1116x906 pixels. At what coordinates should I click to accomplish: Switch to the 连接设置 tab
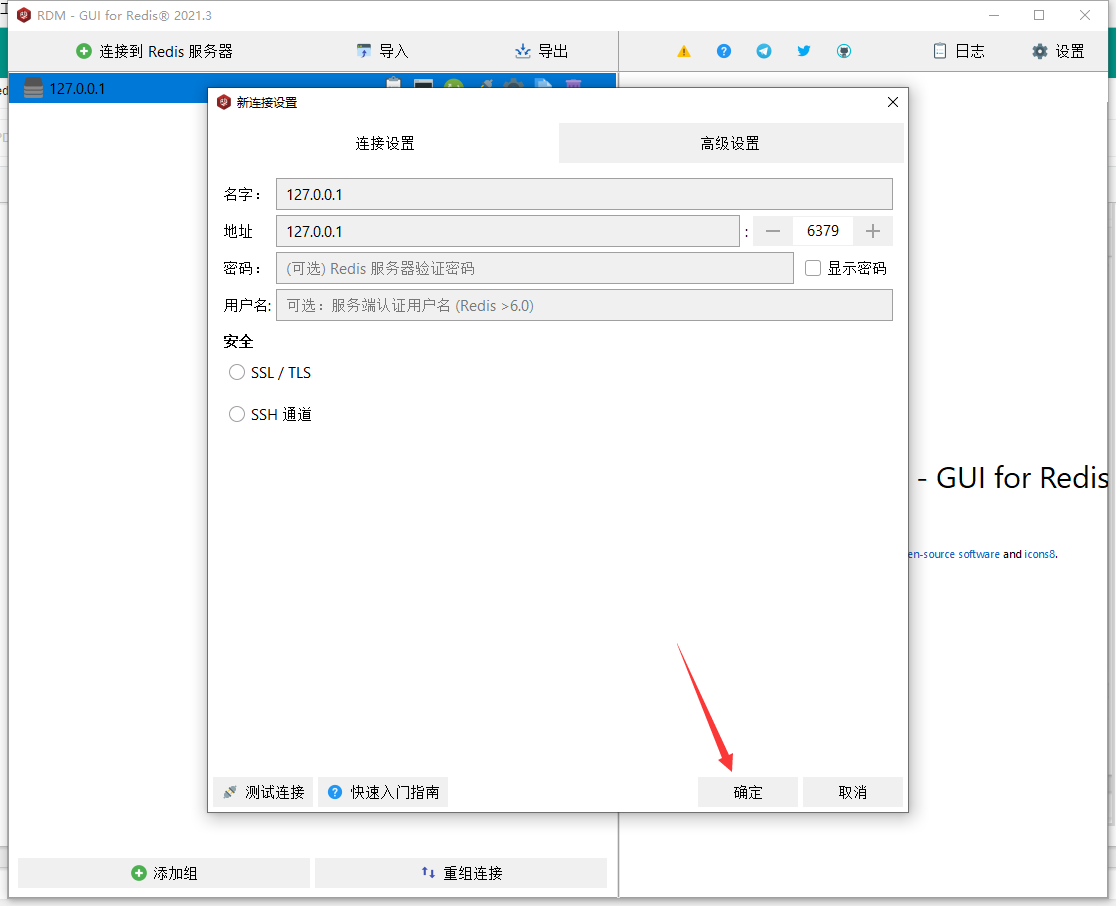tap(385, 143)
